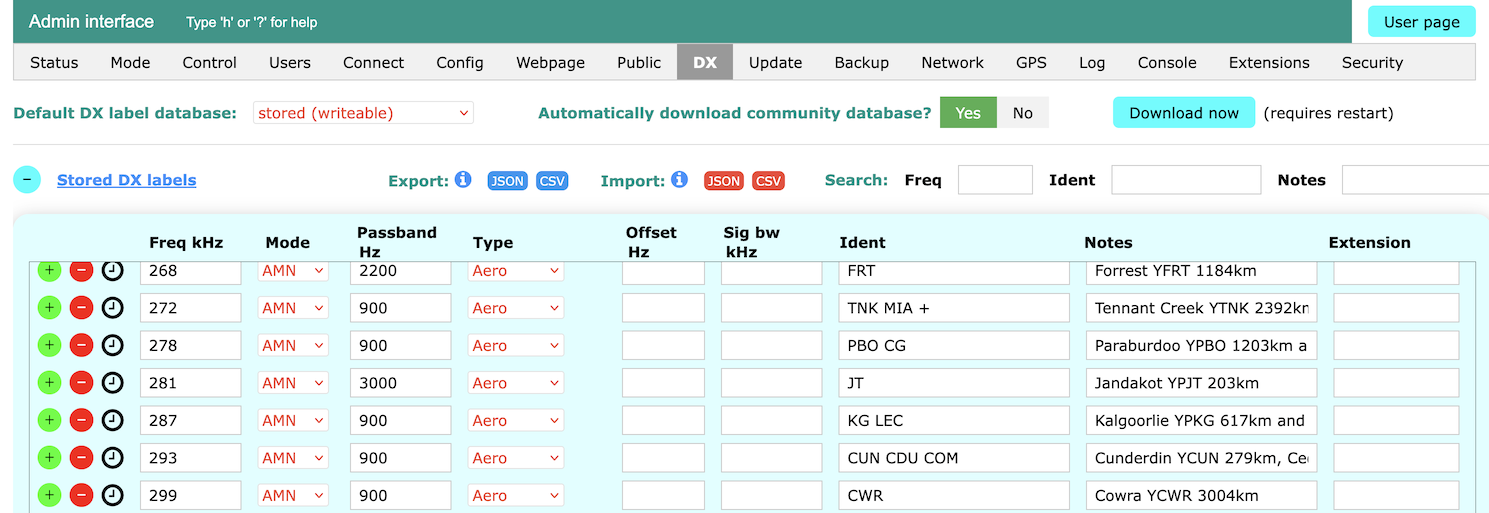Open the Config tab
Viewport: 1489px width, 513px height.
[x=460, y=62]
